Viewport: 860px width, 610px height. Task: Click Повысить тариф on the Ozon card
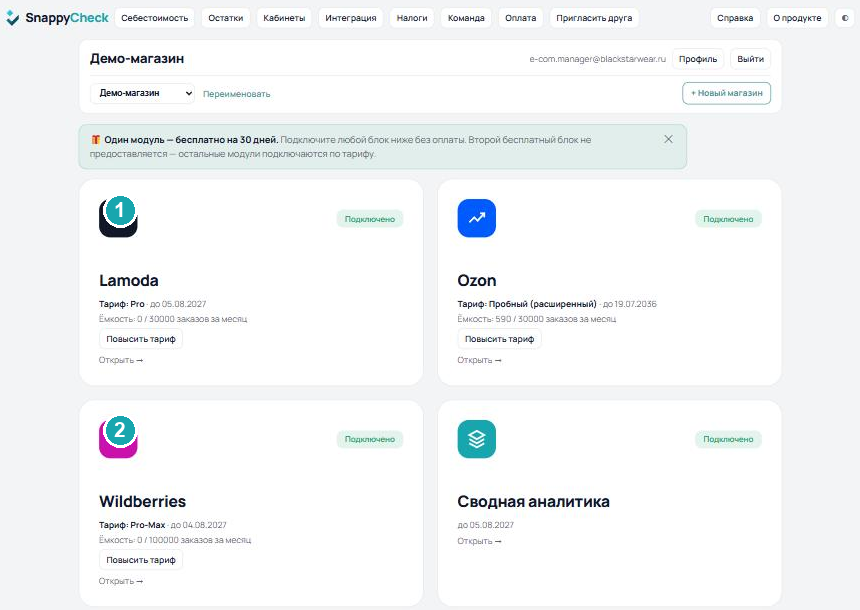[499, 339]
